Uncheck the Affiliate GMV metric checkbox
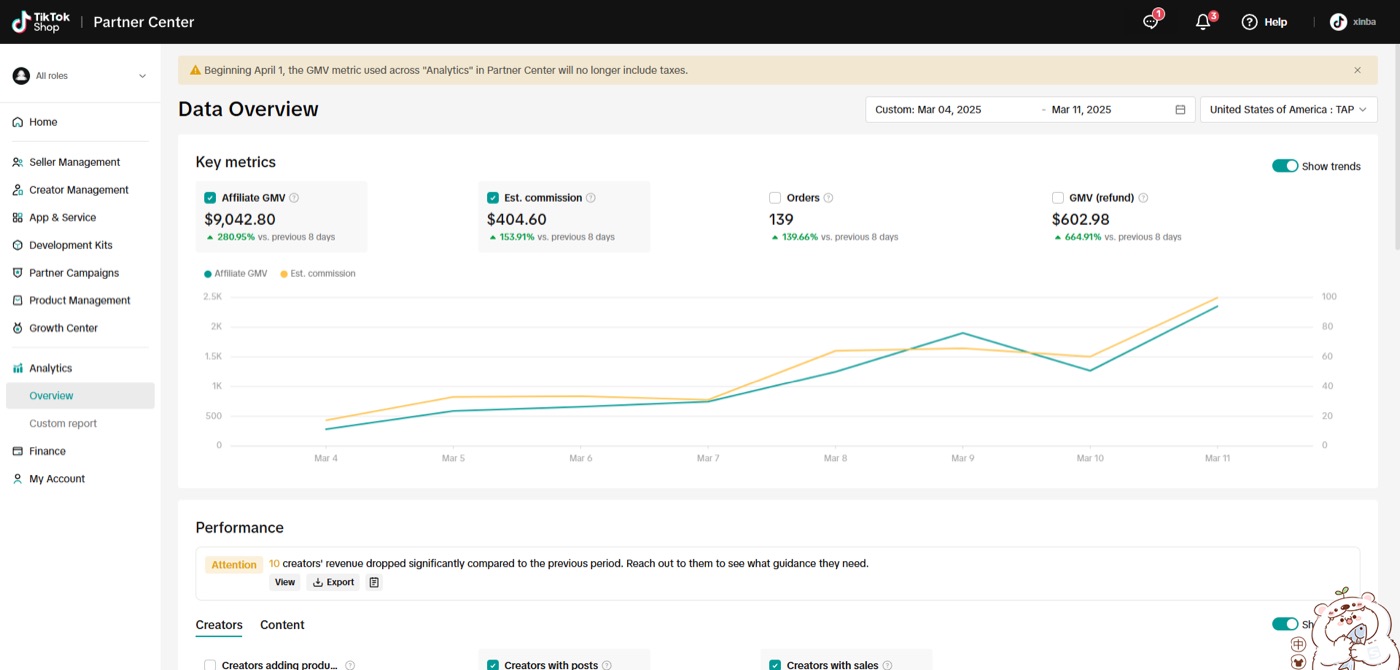Screen dimensions: 1400x670 210,198
